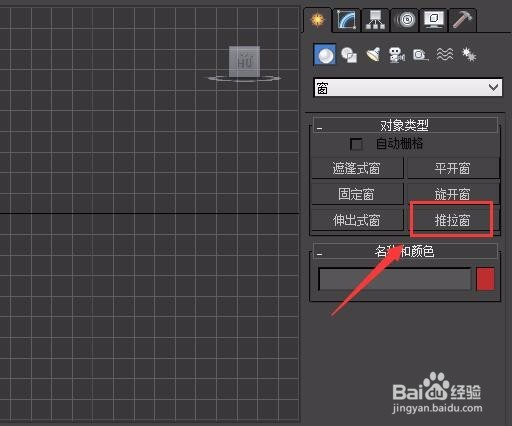Switch to the Motion panel tab
The height and width of the screenshot is (426, 512).
[405, 20]
